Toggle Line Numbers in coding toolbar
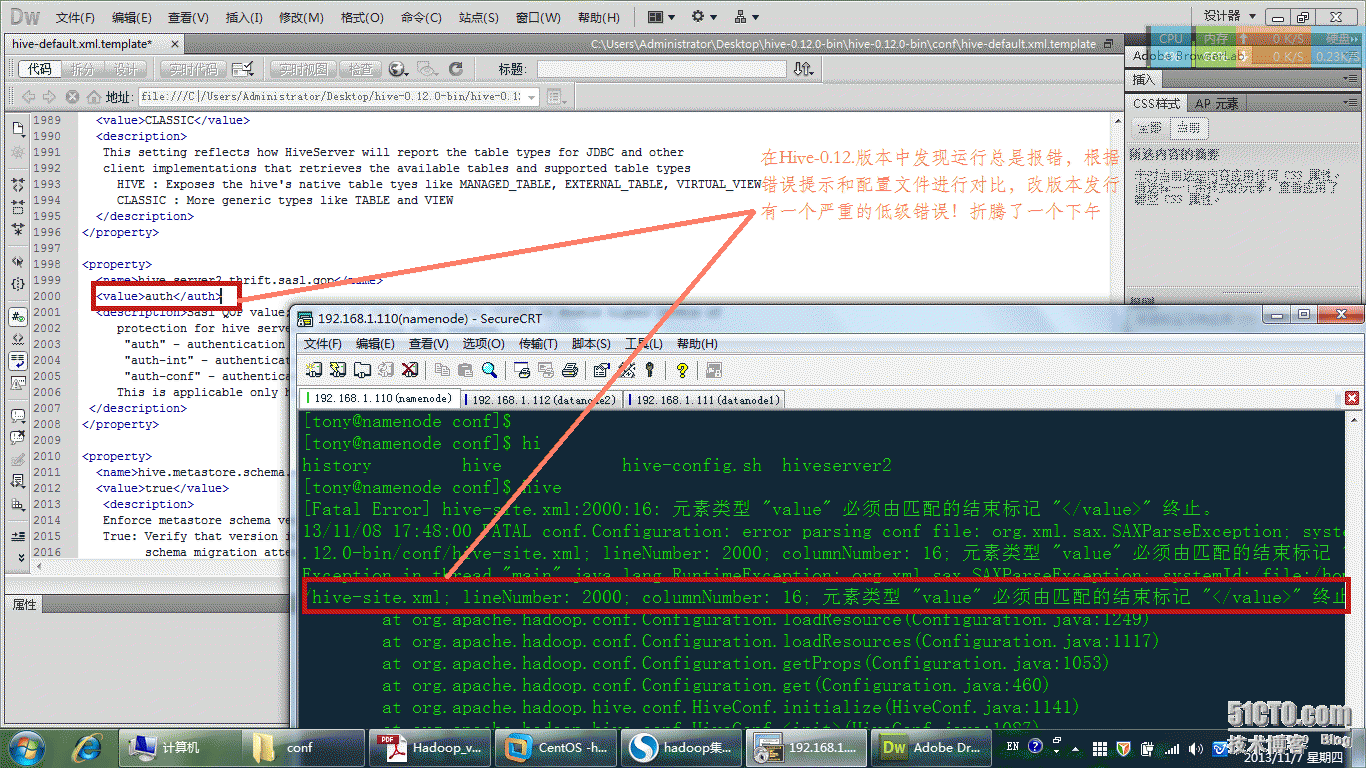The width and height of the screenshot is (1366, 768). [18, 316]
